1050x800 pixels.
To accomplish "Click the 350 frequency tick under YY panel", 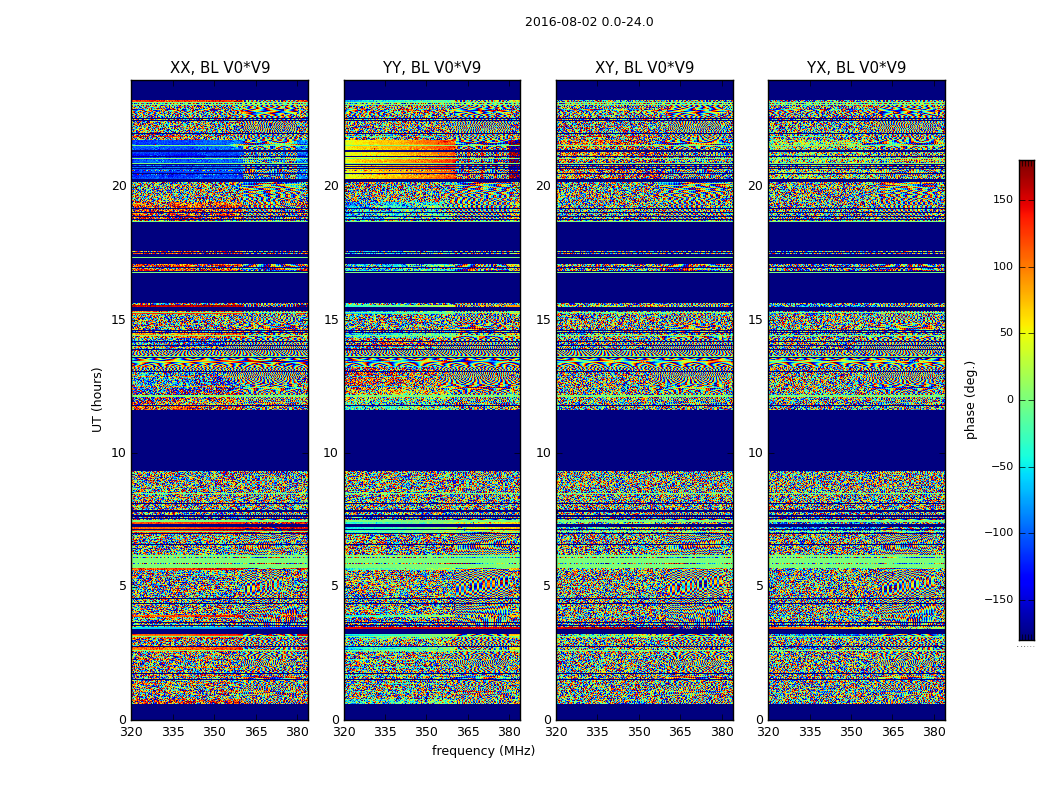I will [427, 732].
